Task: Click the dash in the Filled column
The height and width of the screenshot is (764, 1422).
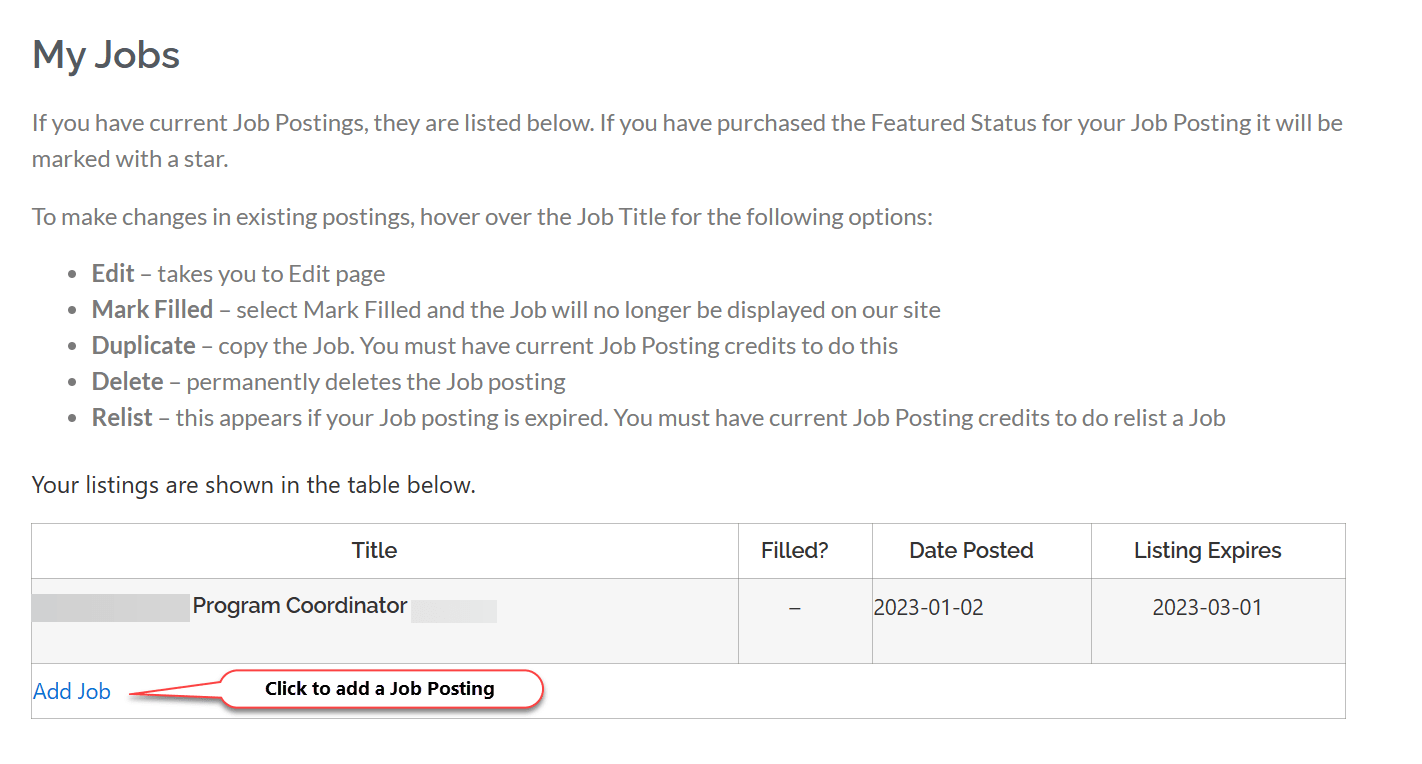Action: [x=794, y=605]
